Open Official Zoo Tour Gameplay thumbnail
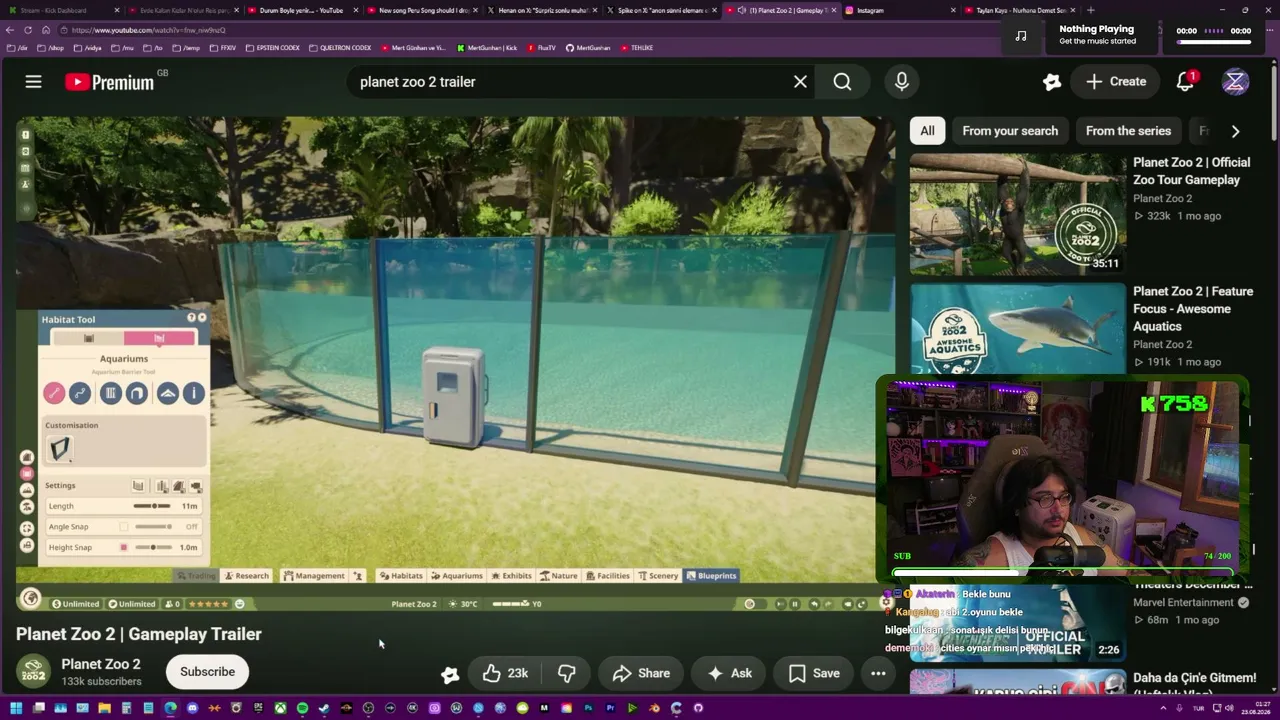The image size is (1280, 720). point(1018,214)
